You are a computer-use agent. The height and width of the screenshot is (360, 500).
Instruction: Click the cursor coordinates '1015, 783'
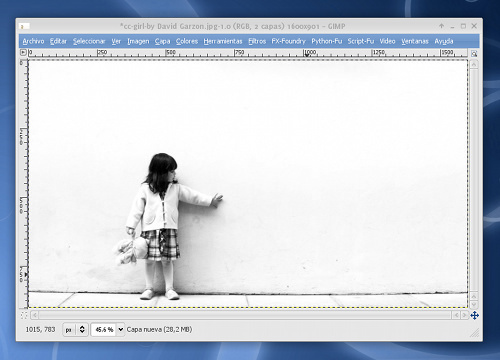pos(40,329)
